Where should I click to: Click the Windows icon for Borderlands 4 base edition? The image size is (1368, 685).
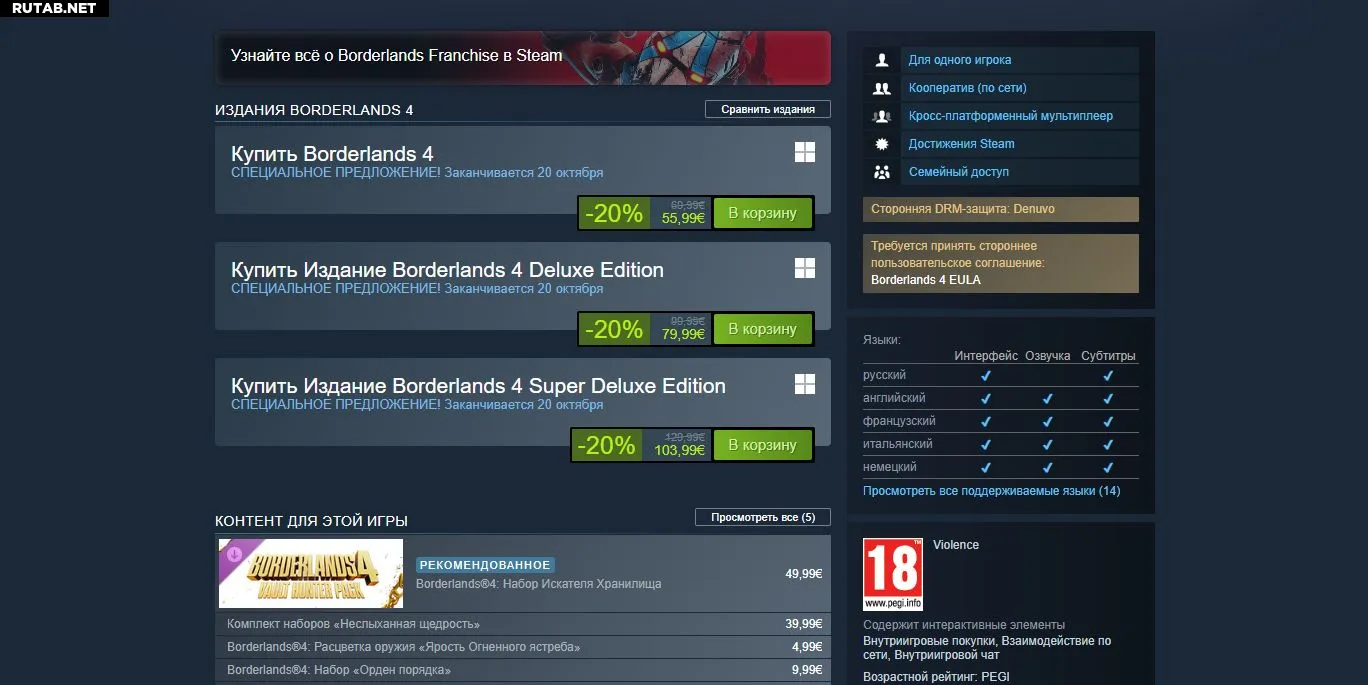(x=805, y=152)
